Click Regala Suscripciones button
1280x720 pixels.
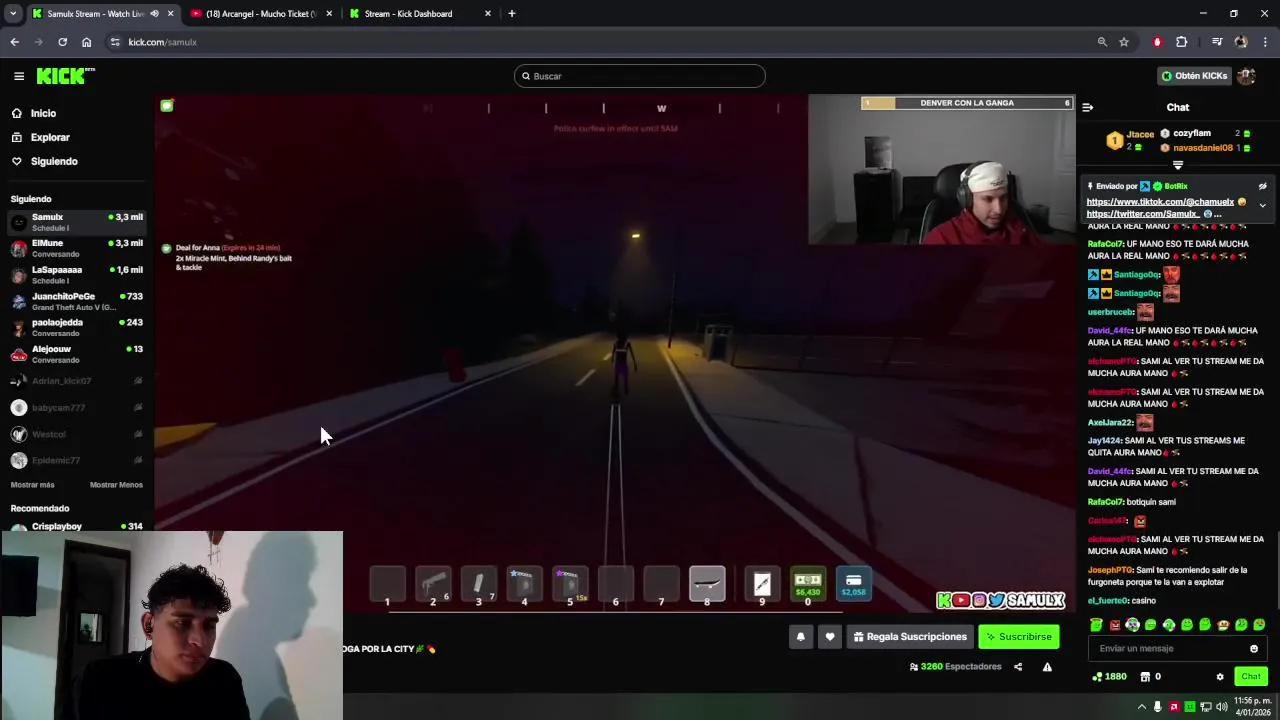[x=910, y=636]
